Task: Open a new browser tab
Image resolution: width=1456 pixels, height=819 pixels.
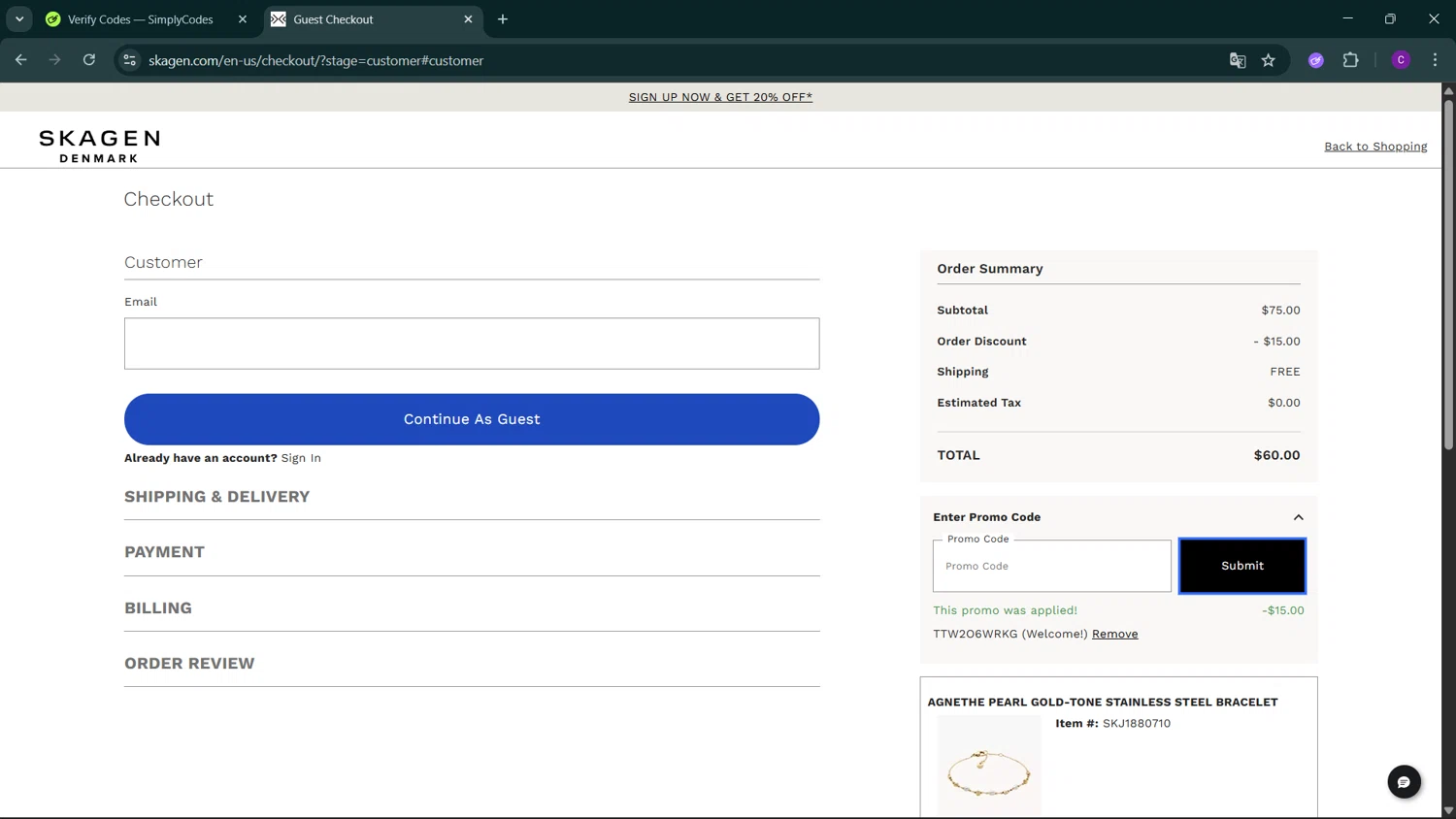Action: pos(503,19)
